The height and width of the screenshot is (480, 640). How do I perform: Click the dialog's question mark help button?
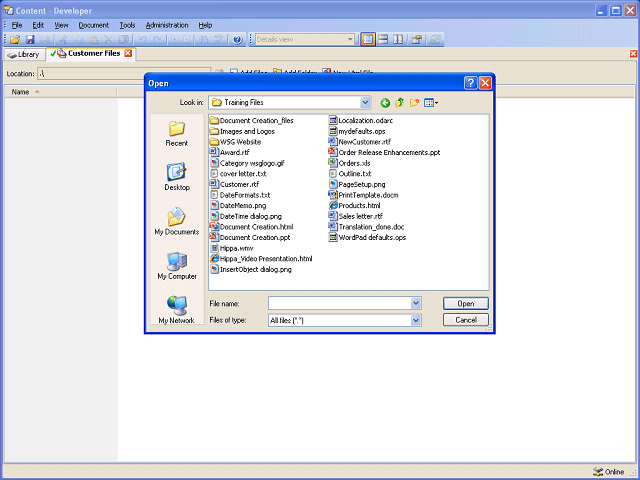(470, 83)
